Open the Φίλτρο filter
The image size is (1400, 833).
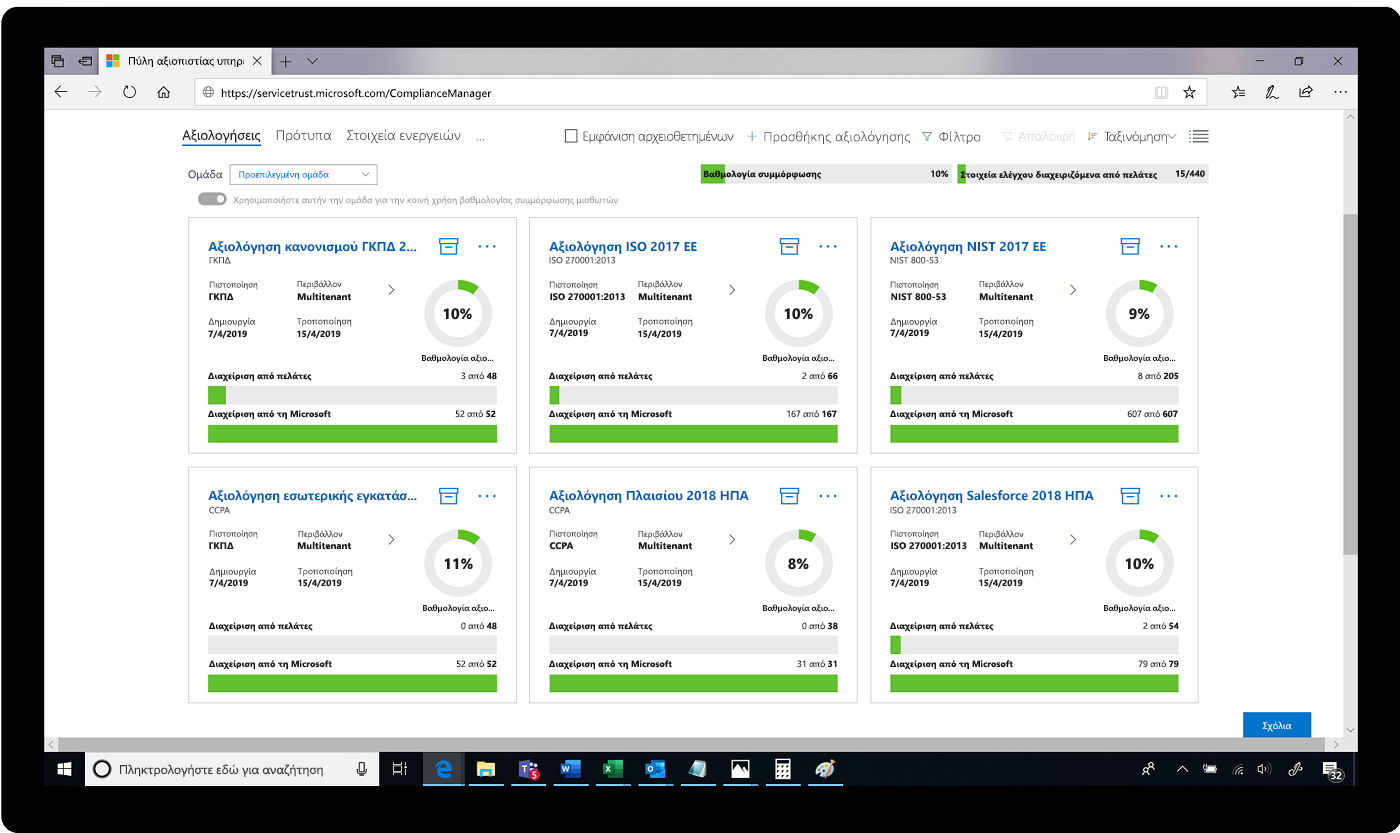[x=951, y=136]
